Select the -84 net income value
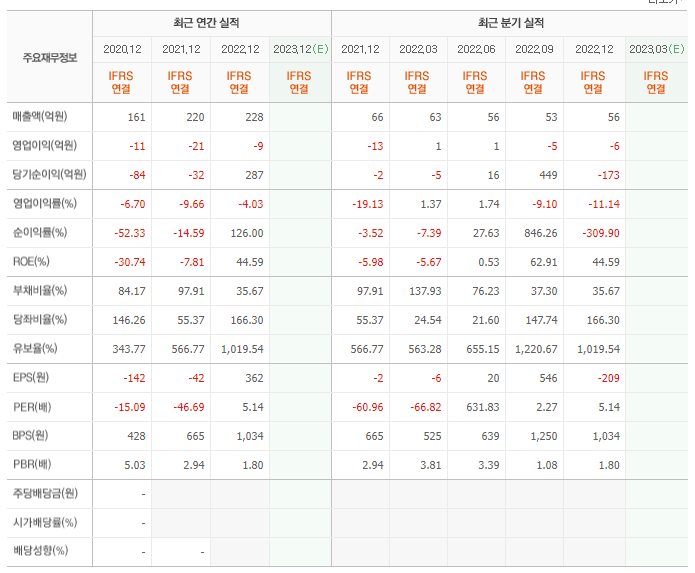Screen dimensions: 695x573 (137, 175)
